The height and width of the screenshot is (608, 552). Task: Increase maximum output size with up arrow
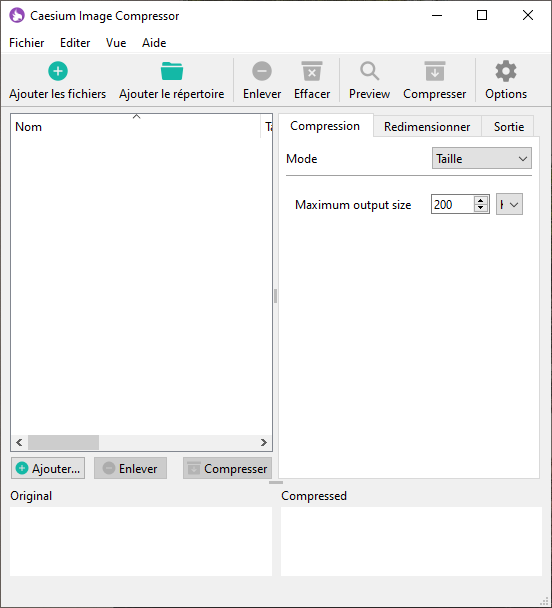[x=481, y=200]
